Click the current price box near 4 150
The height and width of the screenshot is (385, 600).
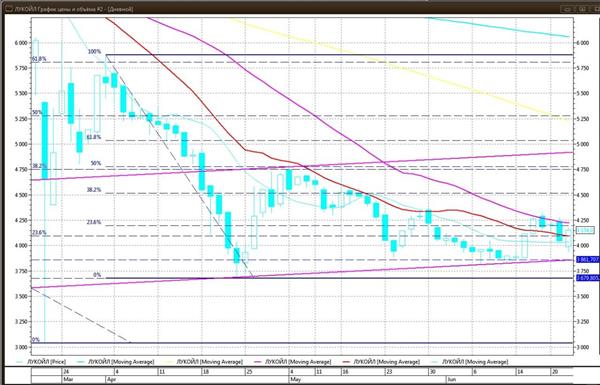pyautogui.click(x=585, y=230)
